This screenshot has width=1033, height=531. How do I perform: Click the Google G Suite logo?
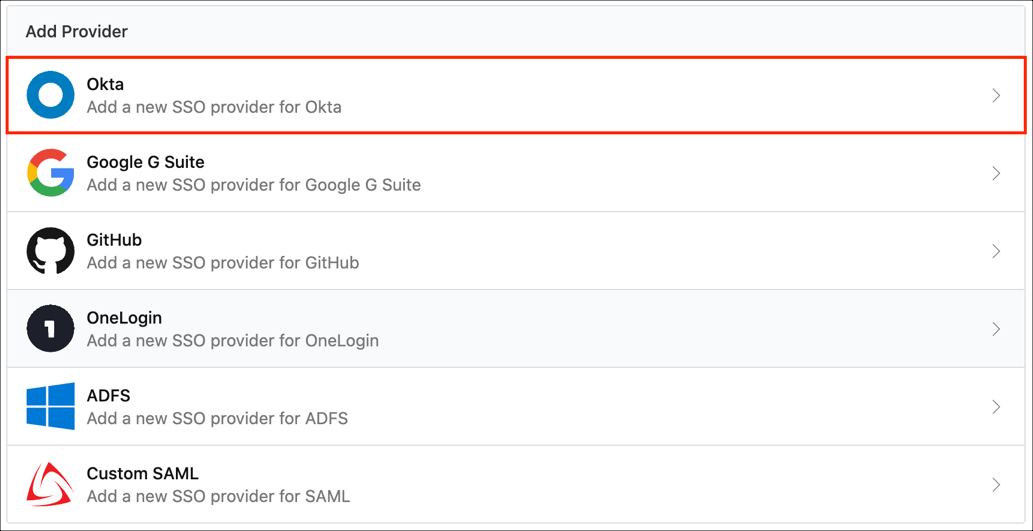pos(51,173)
